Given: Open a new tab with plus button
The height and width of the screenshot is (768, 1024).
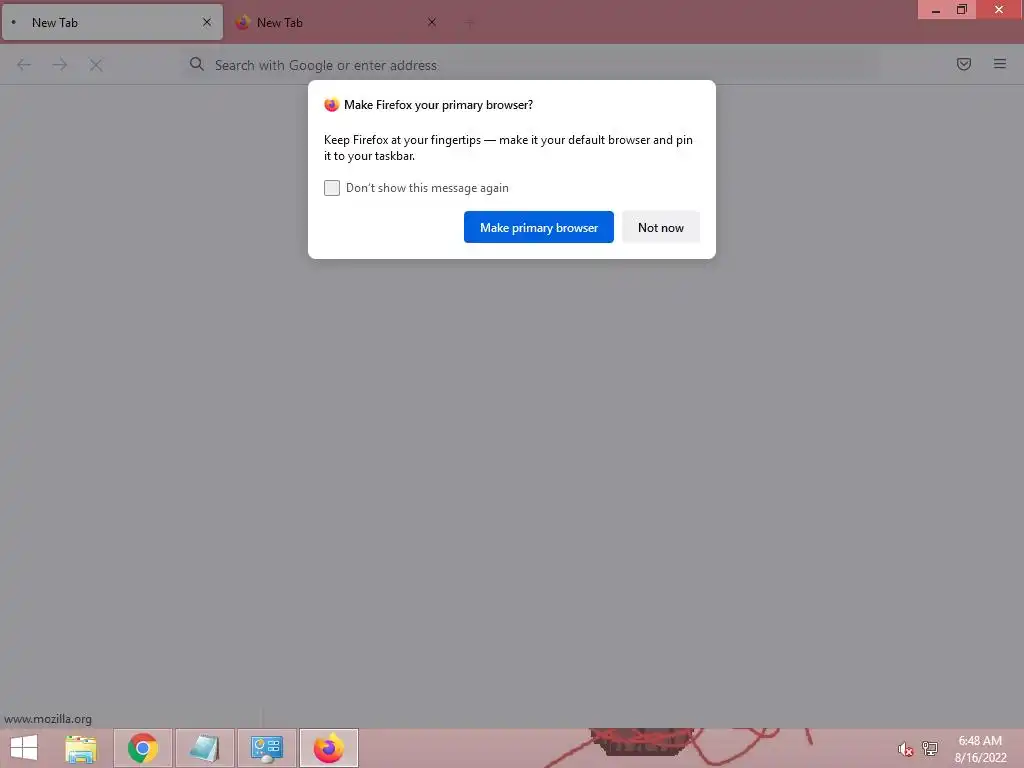Looking at the screenshot, I should click(470, 23).
